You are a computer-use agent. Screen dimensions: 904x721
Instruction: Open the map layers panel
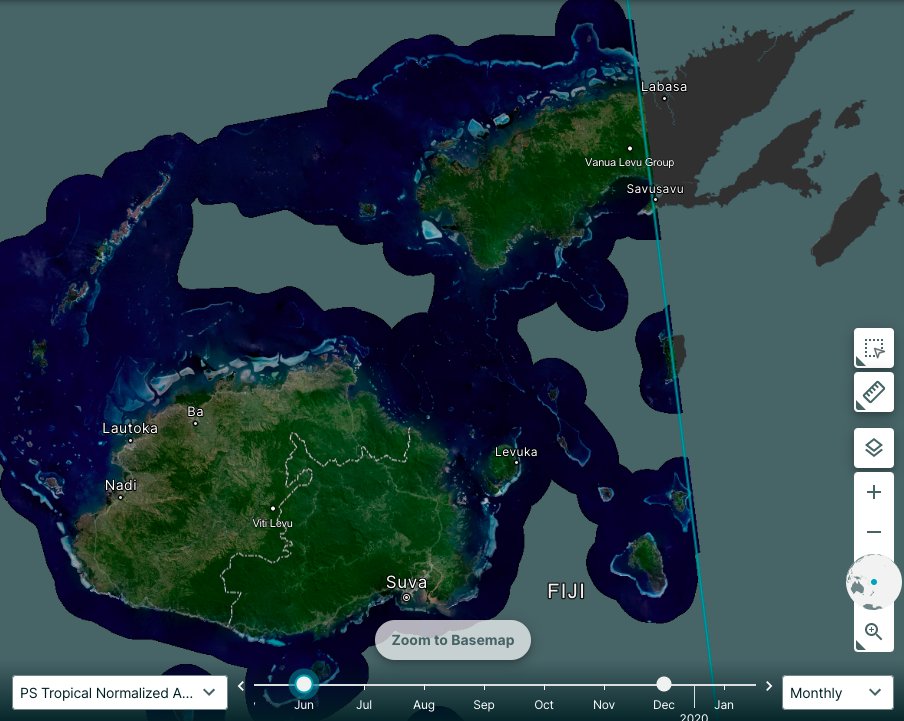pos(873,447)
